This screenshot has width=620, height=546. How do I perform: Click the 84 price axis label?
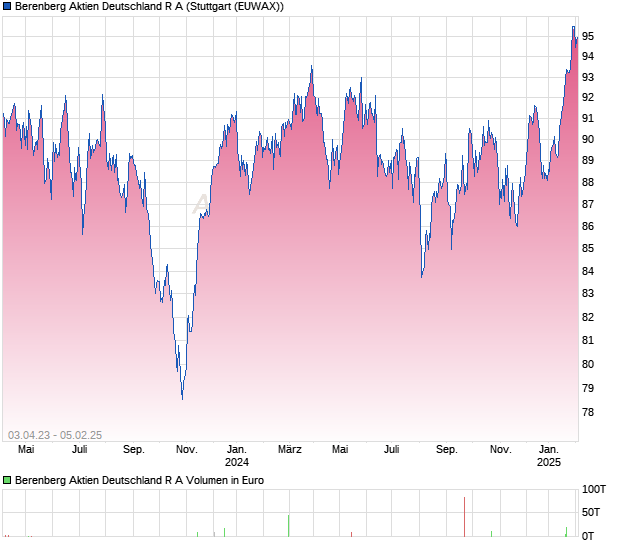coord(588,271)
